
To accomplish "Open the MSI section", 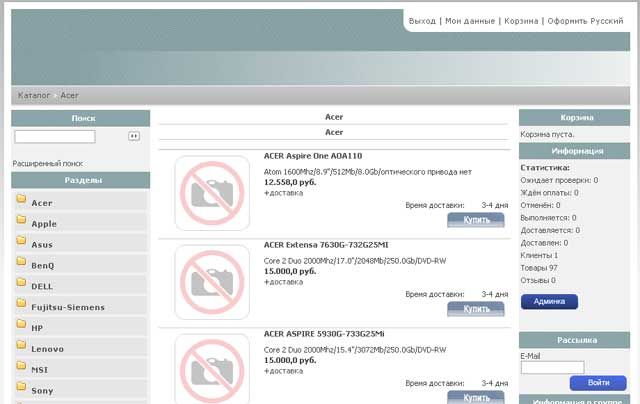I will (40, 370).
